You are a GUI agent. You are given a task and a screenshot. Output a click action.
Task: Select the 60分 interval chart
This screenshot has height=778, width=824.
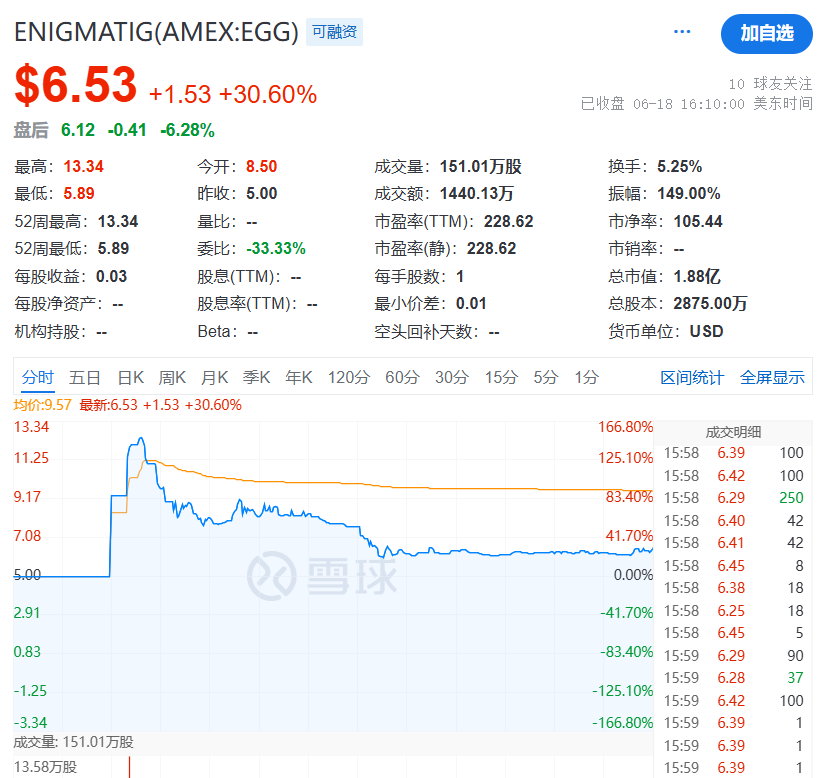401,377
